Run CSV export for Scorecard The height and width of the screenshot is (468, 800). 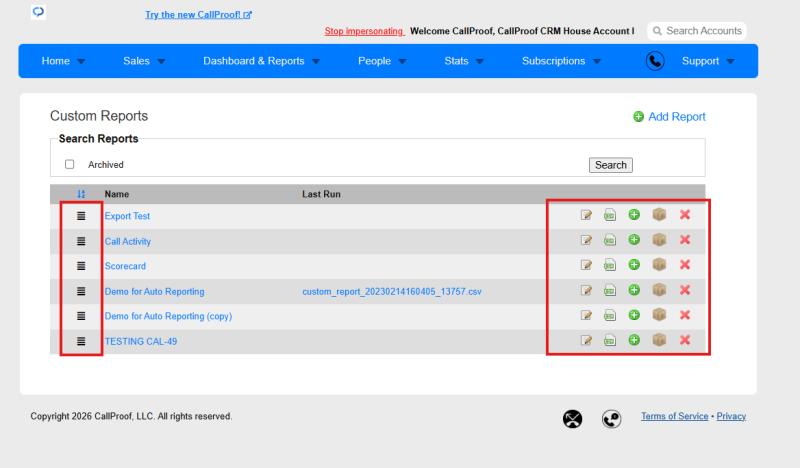pyautogui.click(x=610, y=265)
